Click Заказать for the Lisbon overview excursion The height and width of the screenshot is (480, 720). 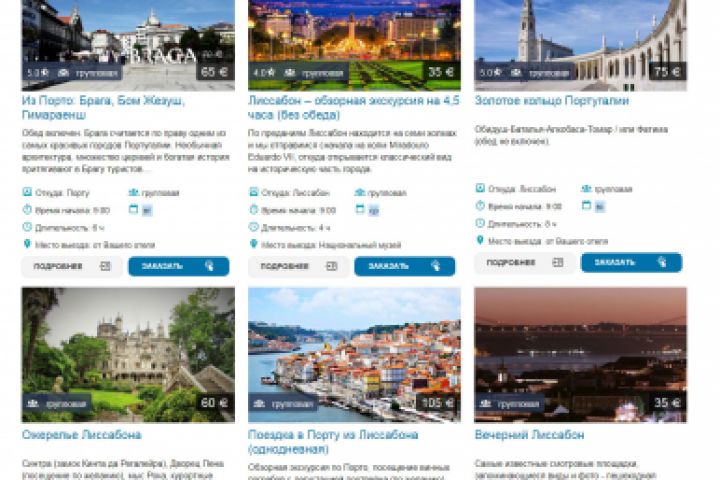tap(405, 266)
